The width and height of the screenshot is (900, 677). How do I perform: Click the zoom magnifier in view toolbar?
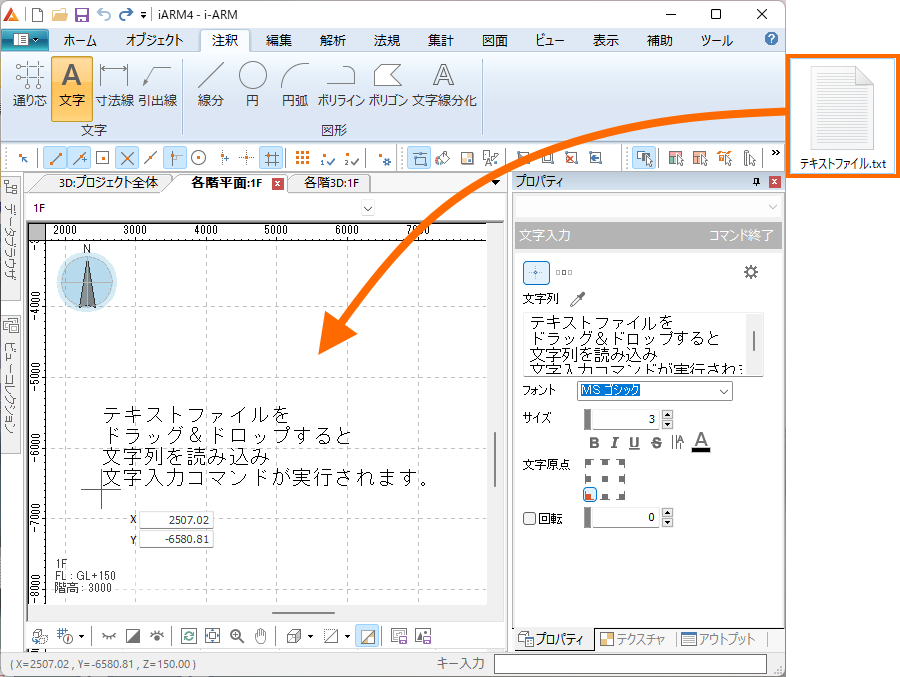click(237, 636)
